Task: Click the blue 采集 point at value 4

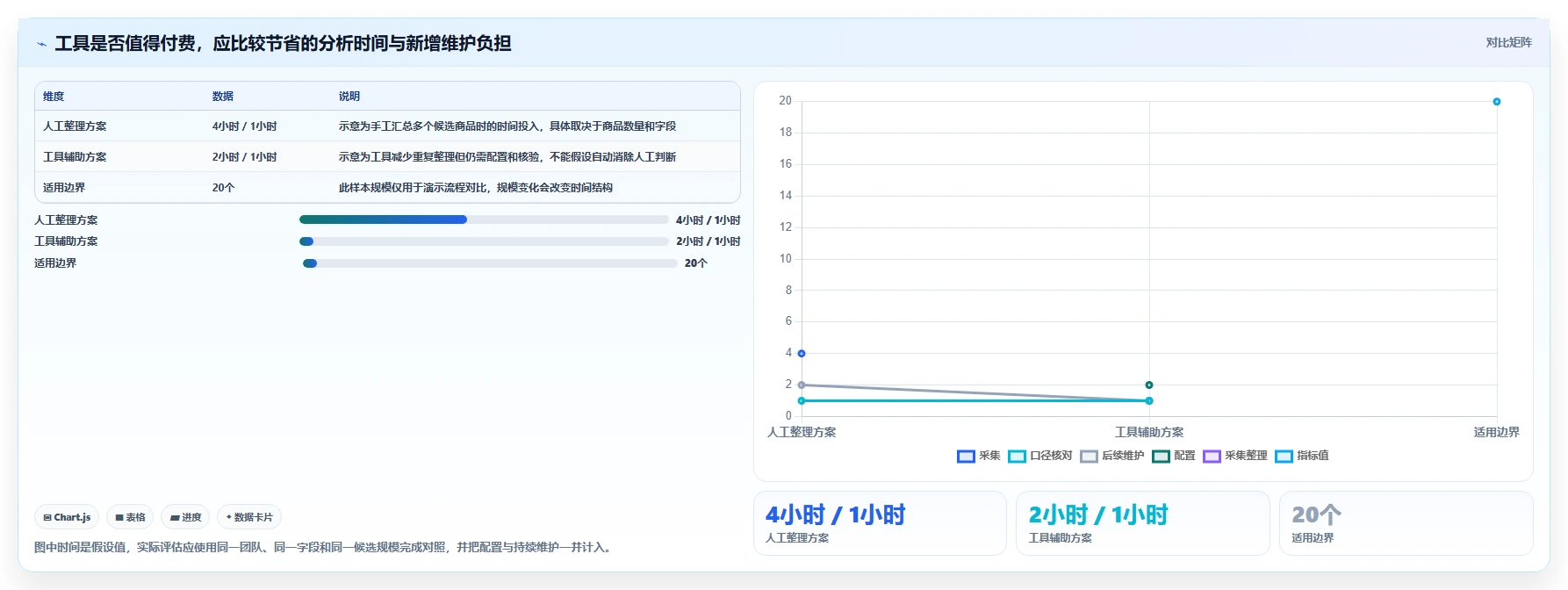Action: click(x=802, y=354)
